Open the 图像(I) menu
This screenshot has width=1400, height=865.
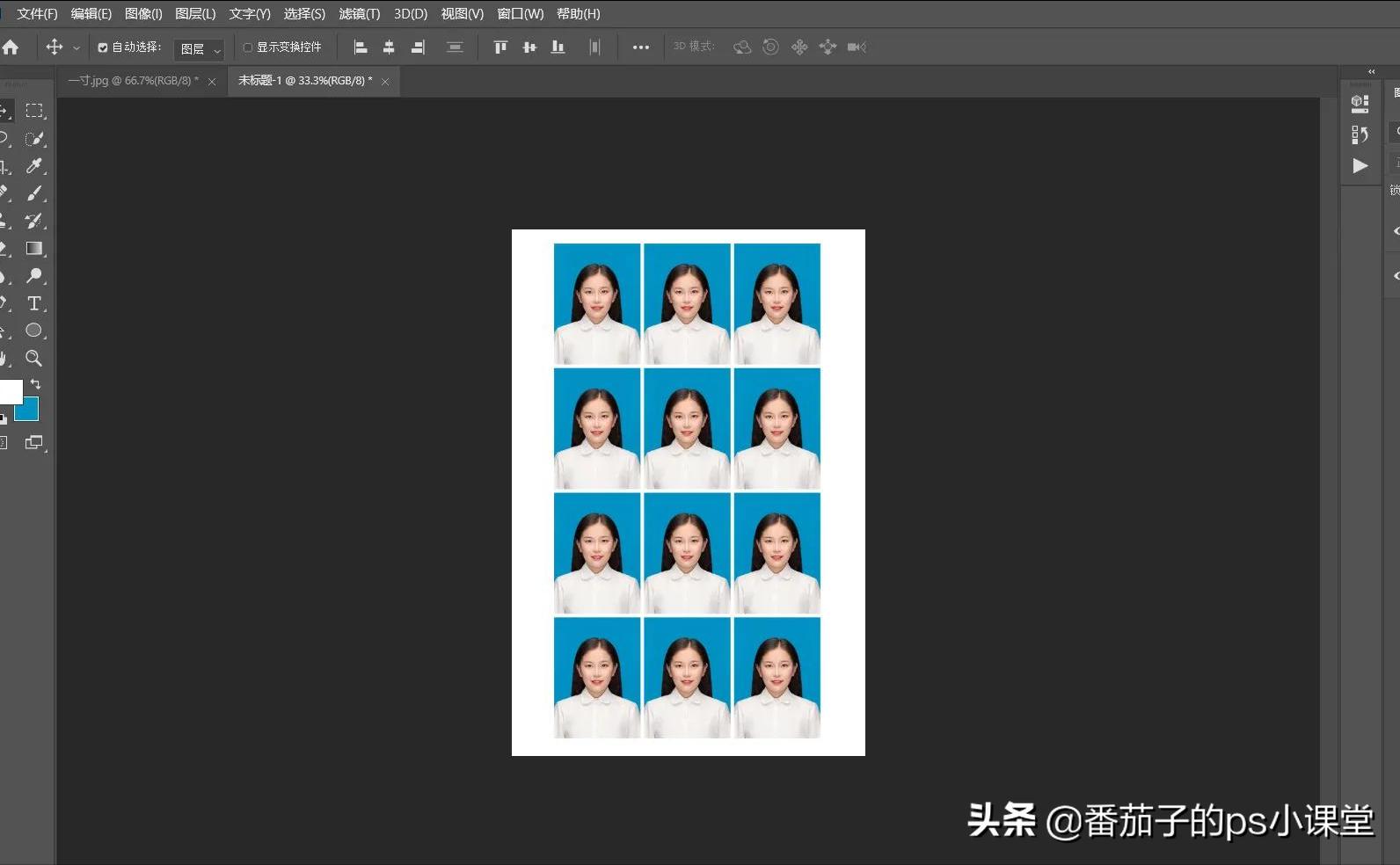(x=143, y=14)
